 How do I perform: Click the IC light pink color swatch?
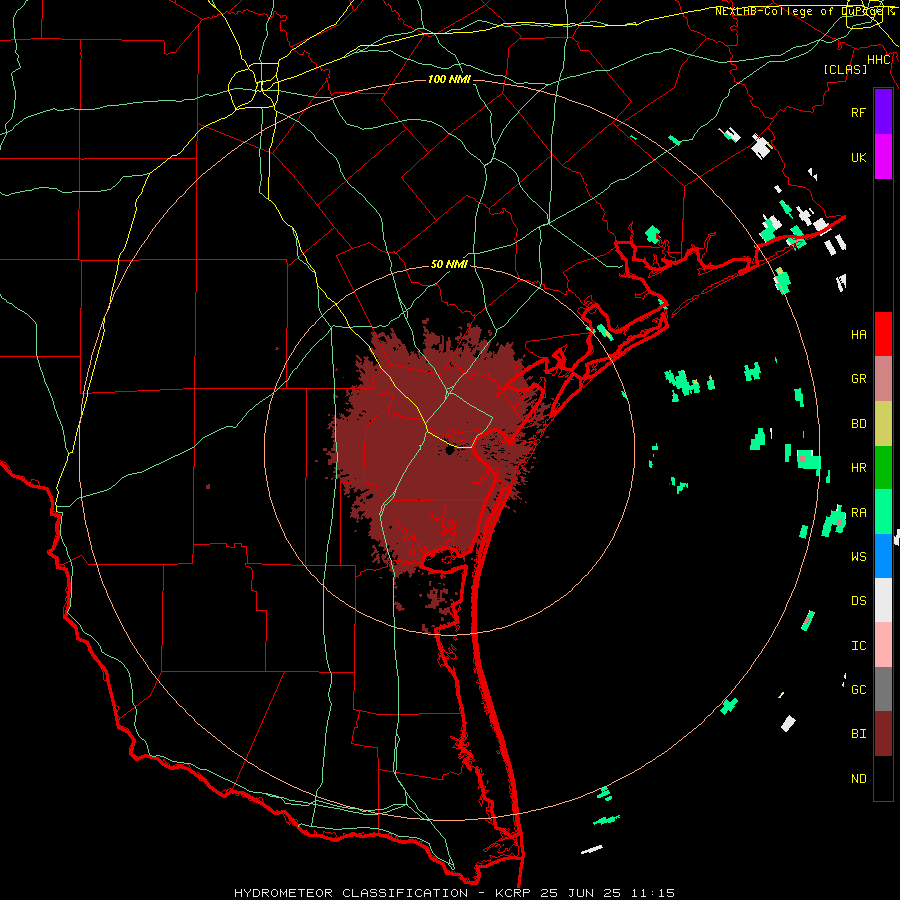pos(883,645)
